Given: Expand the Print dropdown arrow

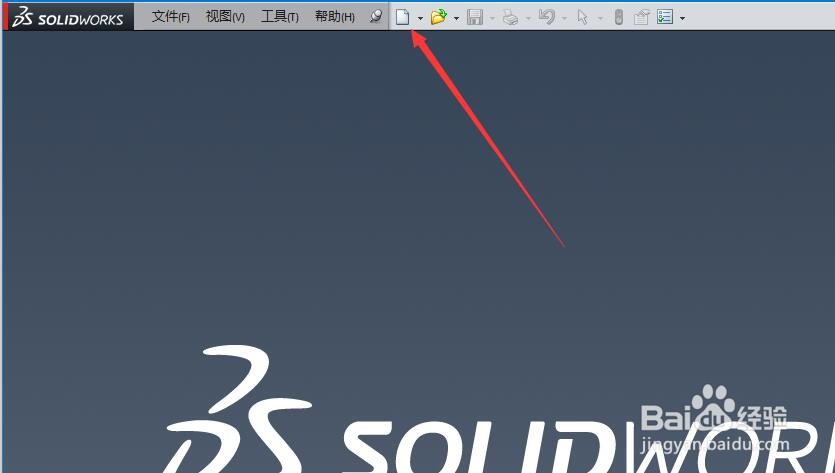Looking at the screenshot, I should click(528, 18).
